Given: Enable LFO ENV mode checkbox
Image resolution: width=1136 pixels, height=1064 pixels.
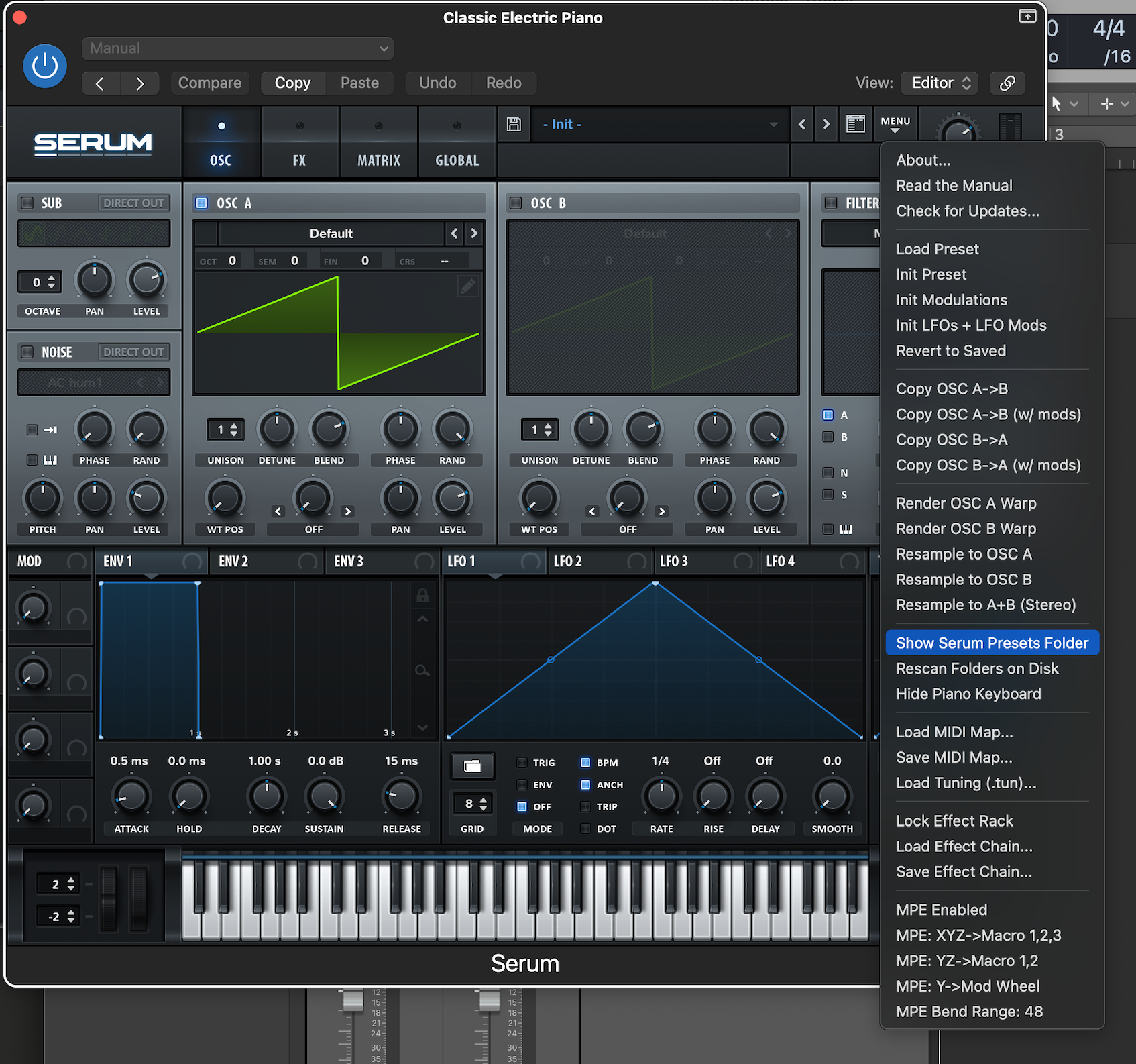Looking at the screenshot, I should point(522,785).
